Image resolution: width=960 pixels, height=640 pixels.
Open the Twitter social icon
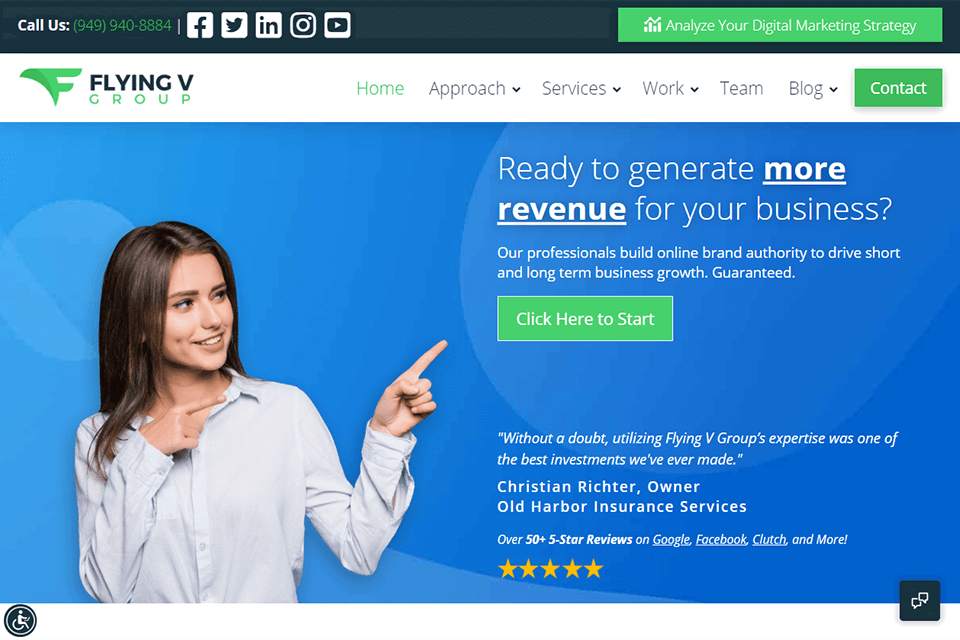pos(234,25)
